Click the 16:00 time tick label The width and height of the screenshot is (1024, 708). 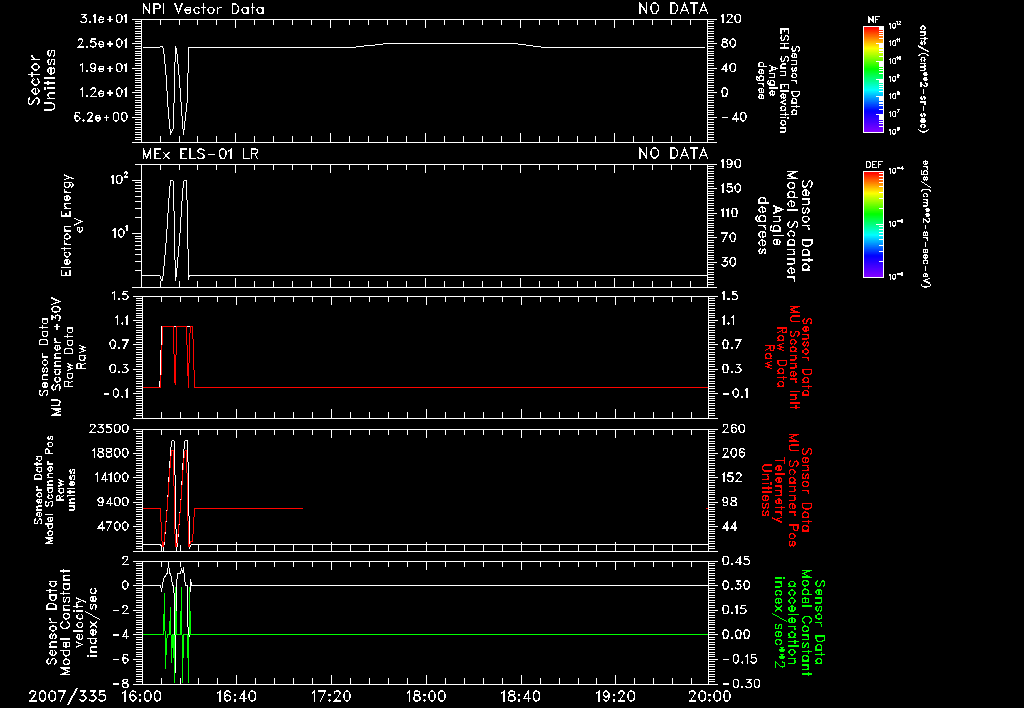pyautogui.click(x=142, y=696)
